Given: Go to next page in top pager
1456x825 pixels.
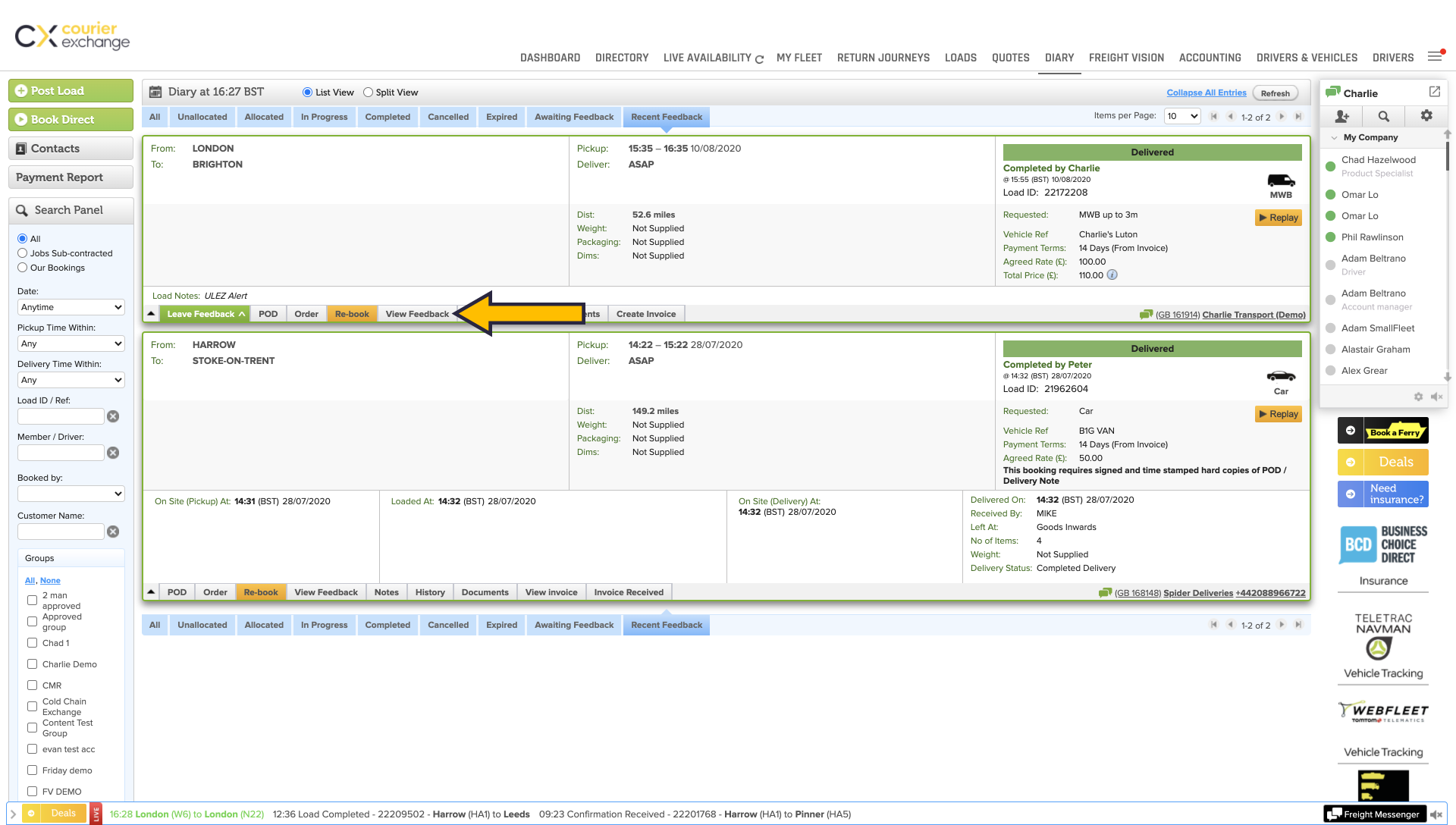Looking at the screenshot, I should [1282, 117].
